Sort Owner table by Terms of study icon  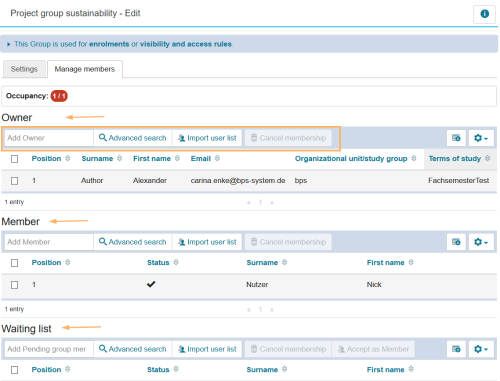pyautogui.click(x=487, y=158)
